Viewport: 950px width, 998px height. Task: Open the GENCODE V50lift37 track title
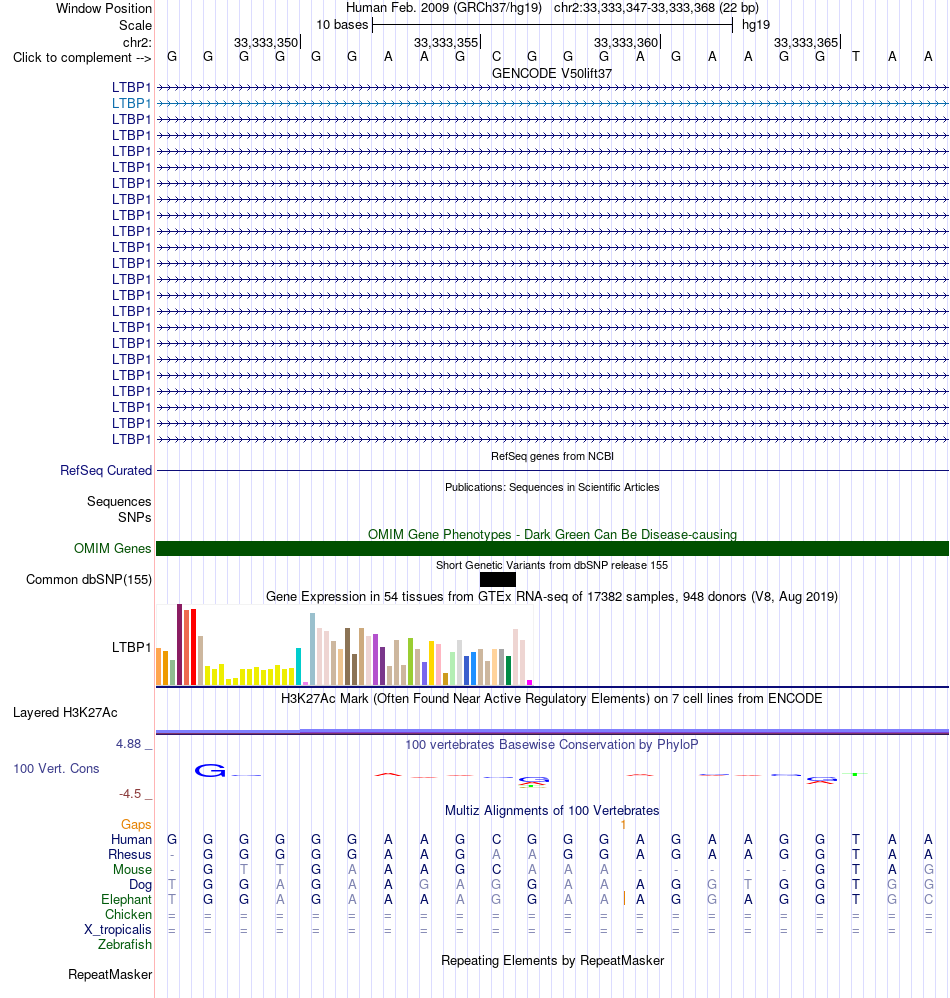pos(552,73)
